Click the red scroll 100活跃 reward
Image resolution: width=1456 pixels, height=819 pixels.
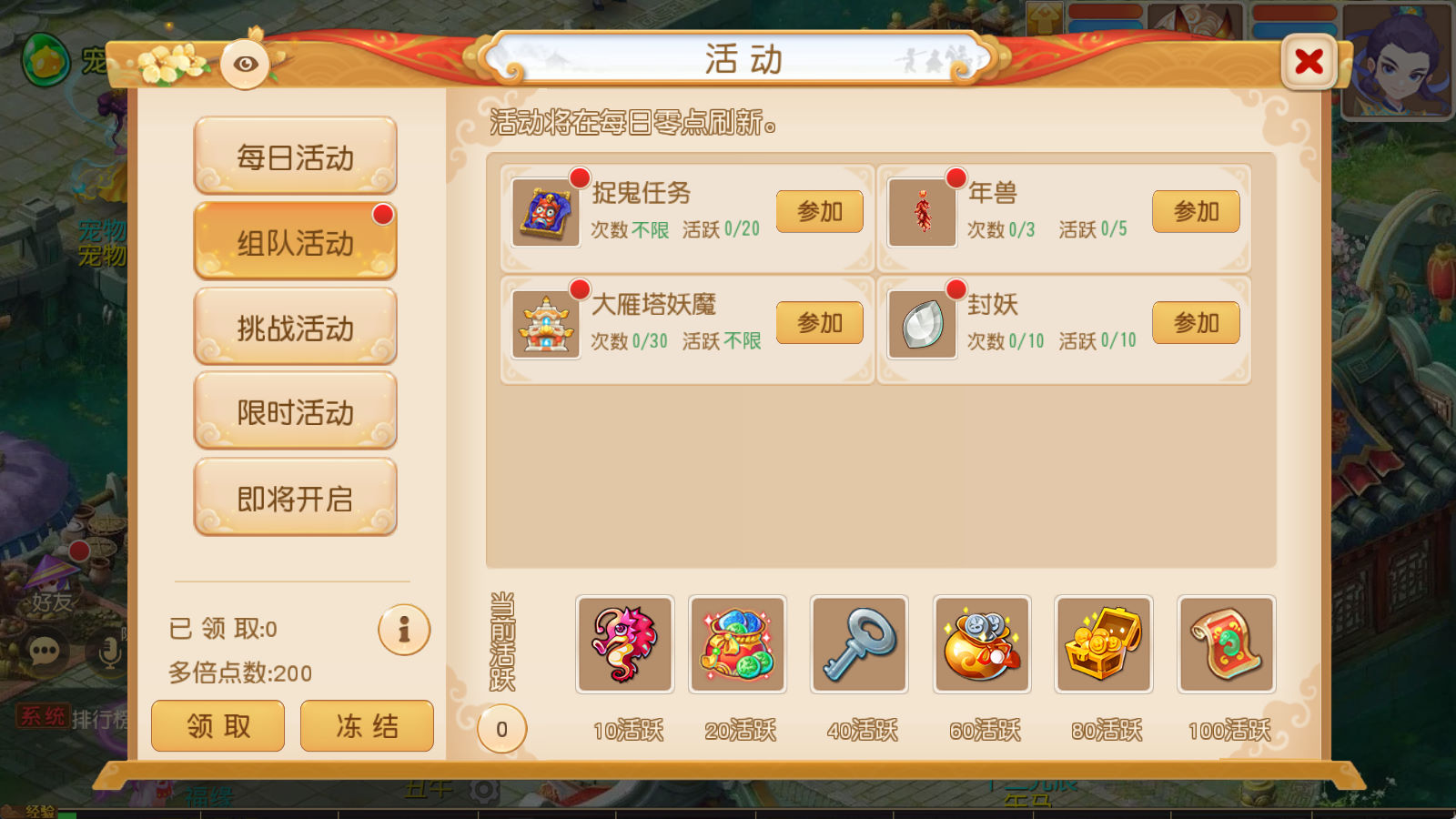(1227, 644)
